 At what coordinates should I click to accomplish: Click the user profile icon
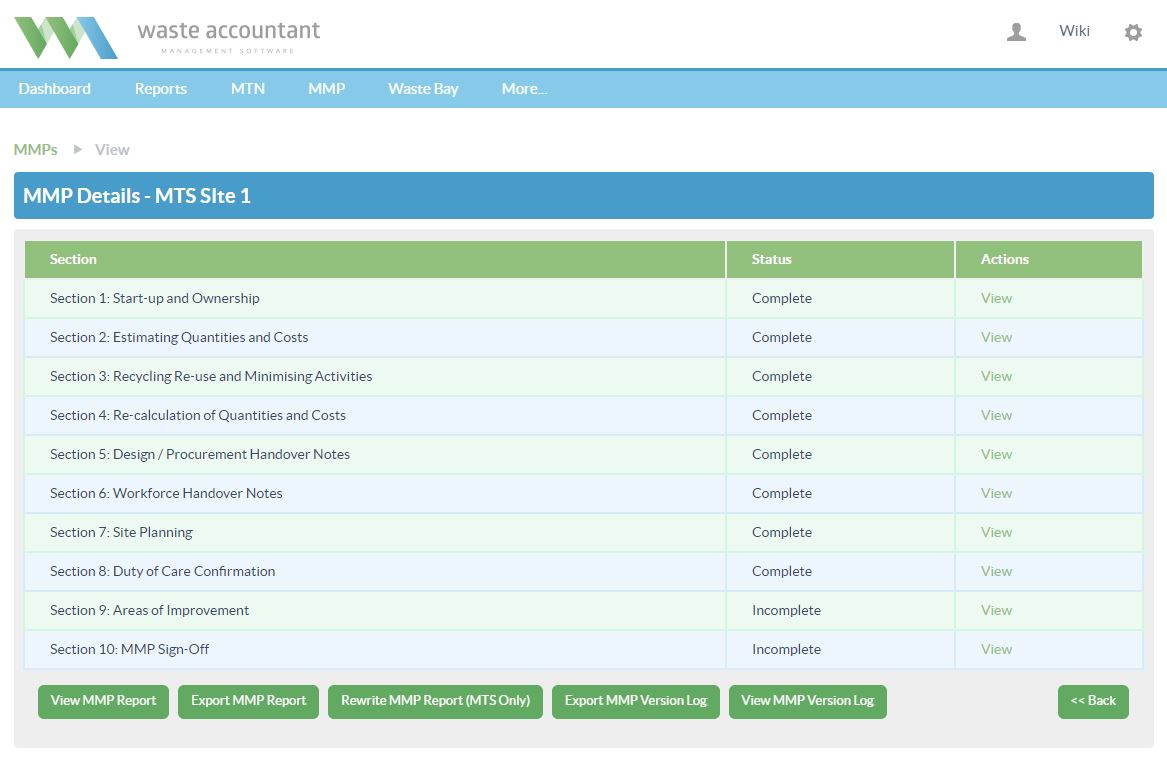(1016, 32)
